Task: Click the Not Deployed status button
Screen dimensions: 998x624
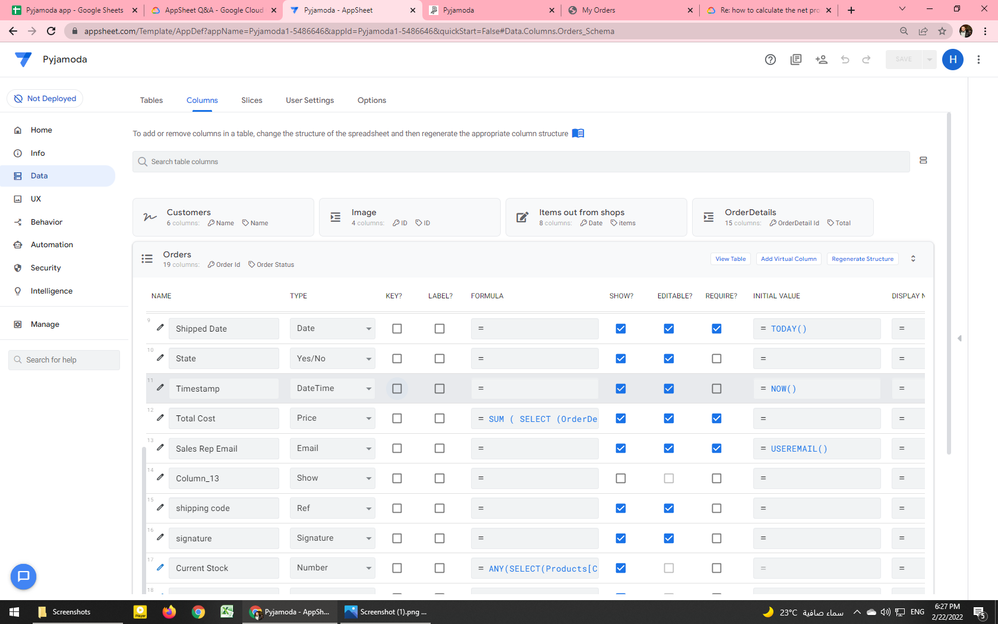Action: pyautogui.click(x=45, y=99)
